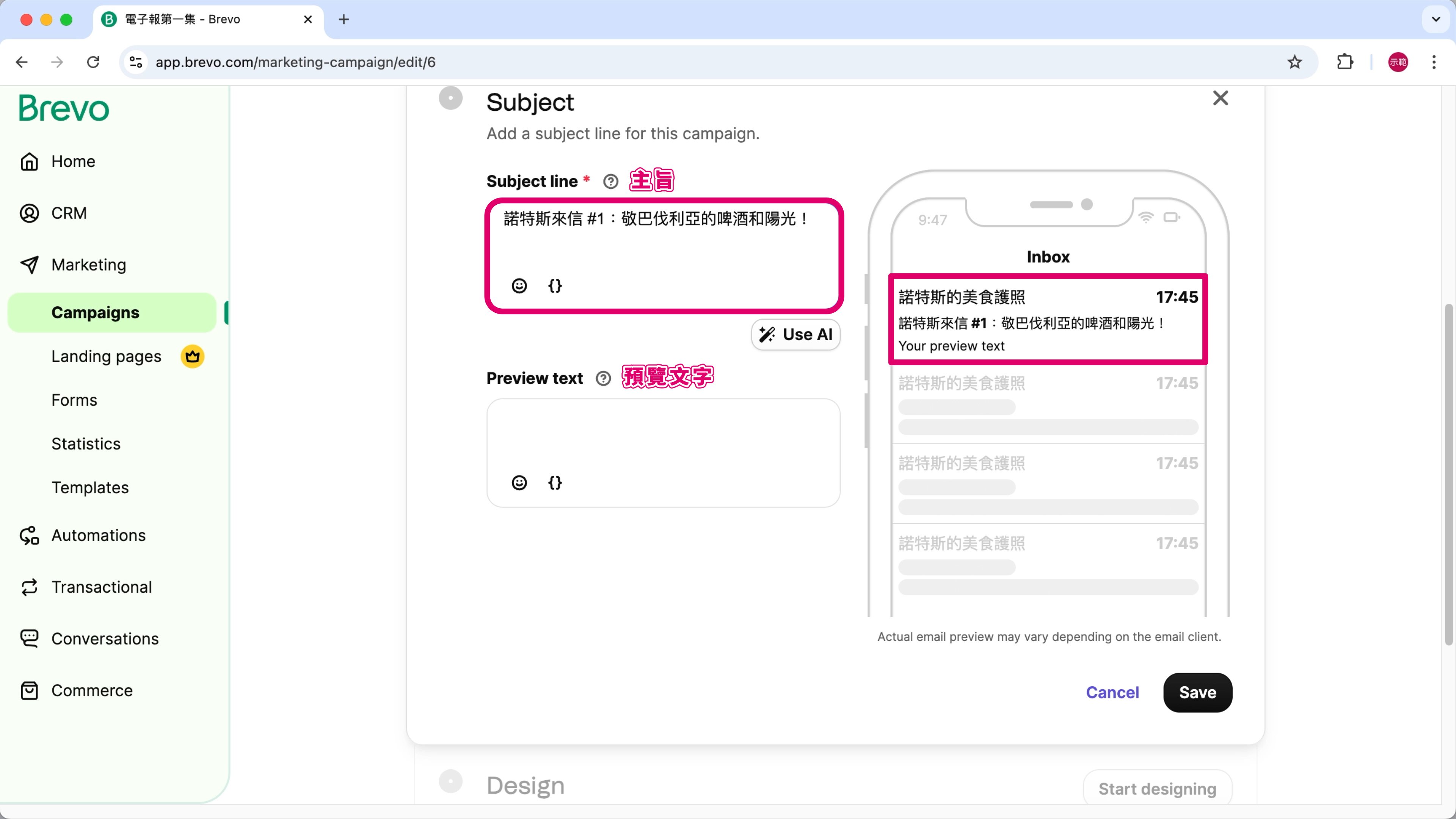The image size is (1456, 819).
Task: Close the Subject panel with X
Action: pos(1220,98)
